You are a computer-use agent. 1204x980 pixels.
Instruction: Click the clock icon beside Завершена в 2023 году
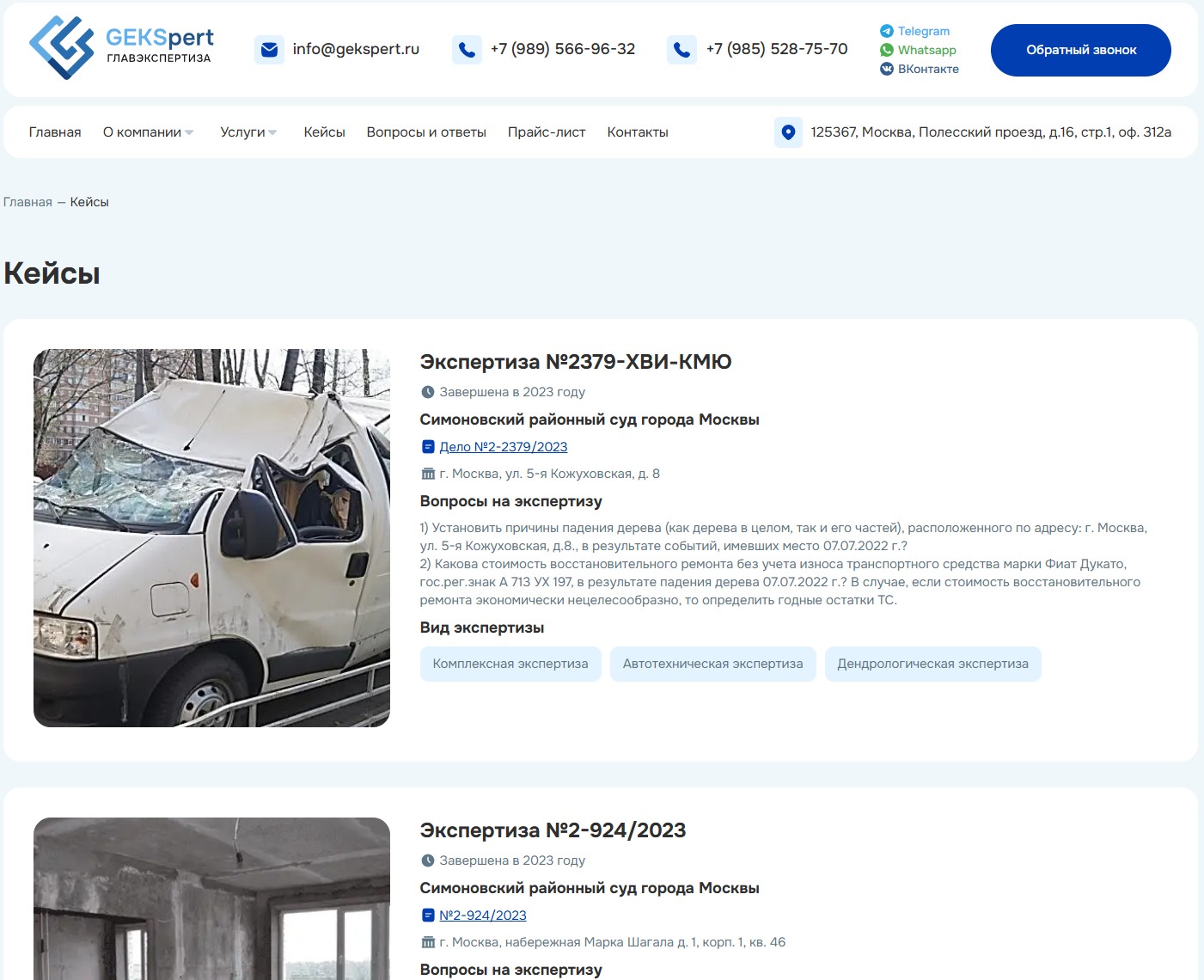[428, 392]
